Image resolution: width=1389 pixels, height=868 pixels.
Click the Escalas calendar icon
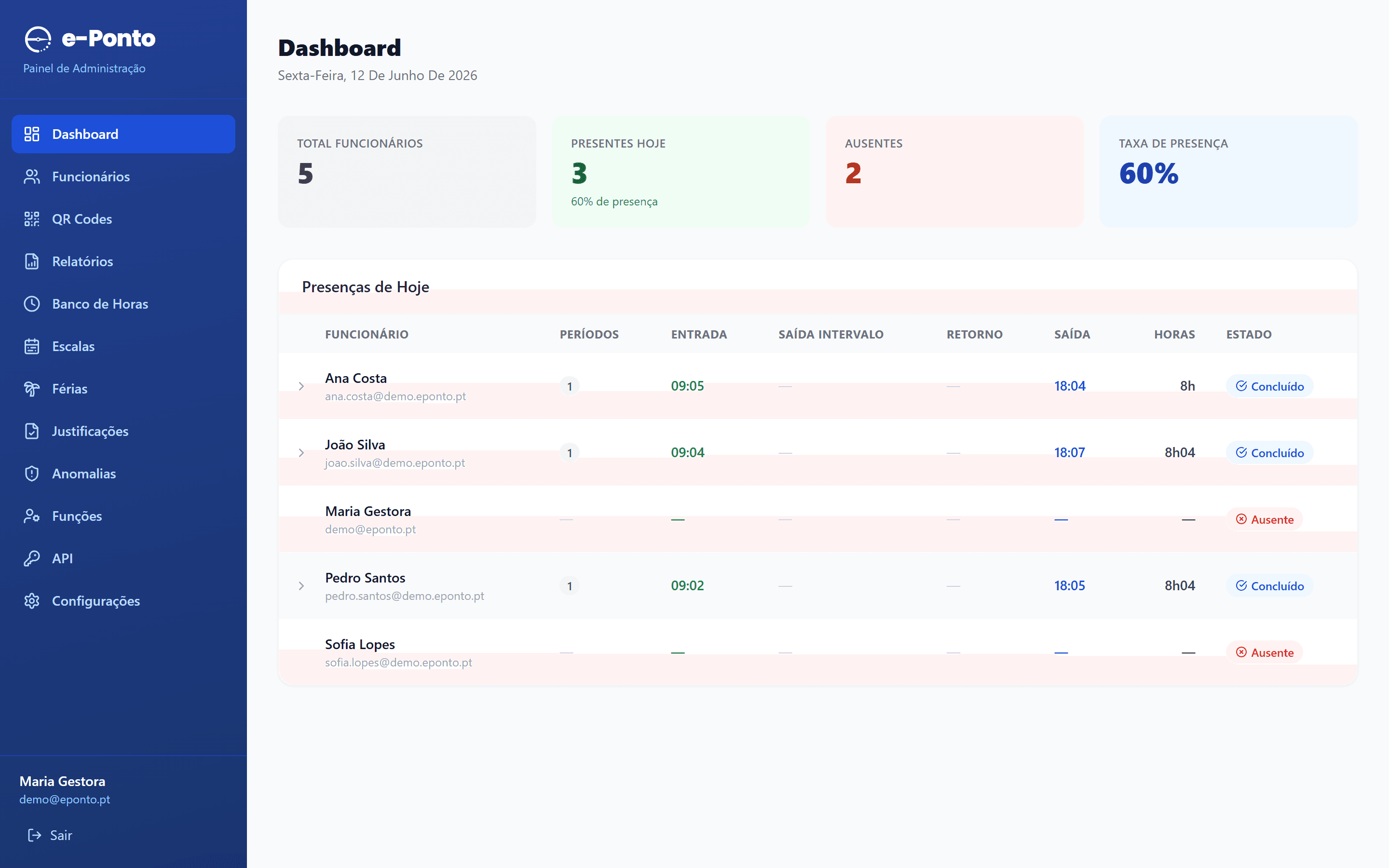tap(31, 346)
